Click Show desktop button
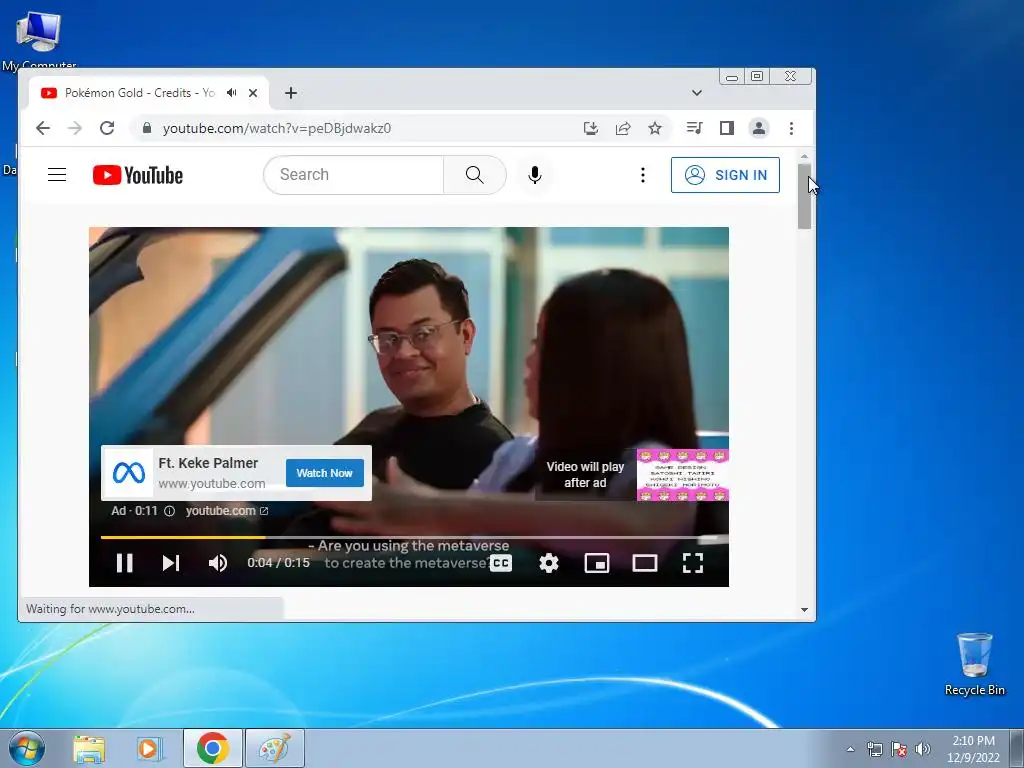 1017,748
